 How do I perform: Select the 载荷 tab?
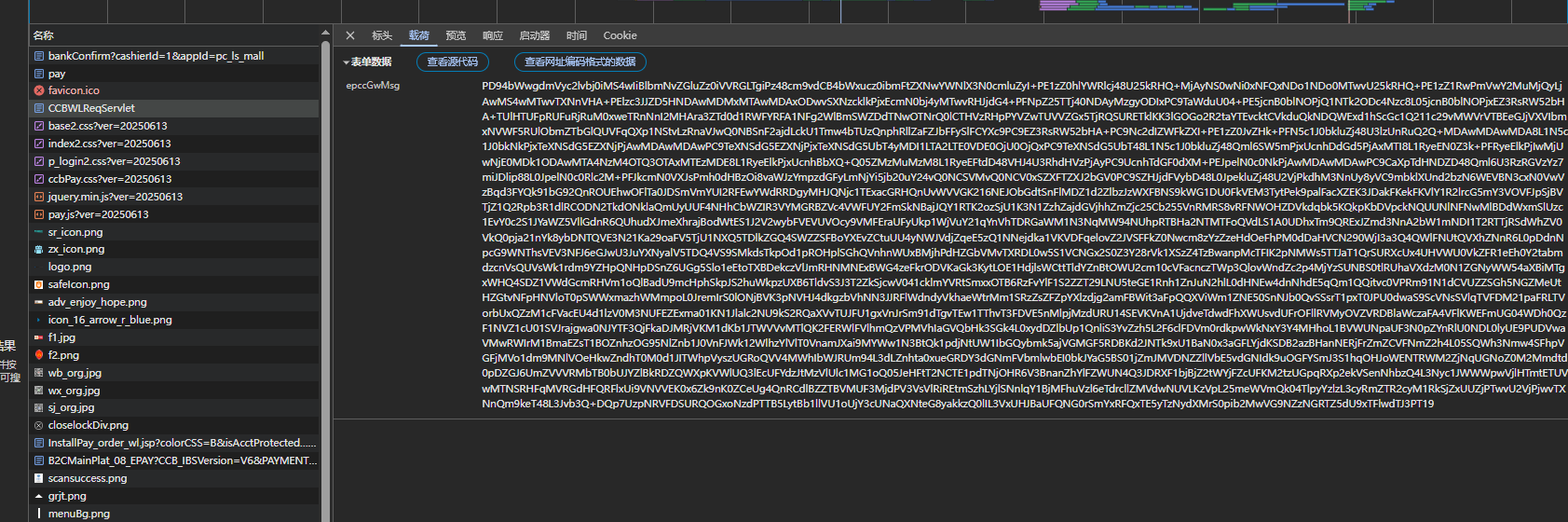(419, 35)
